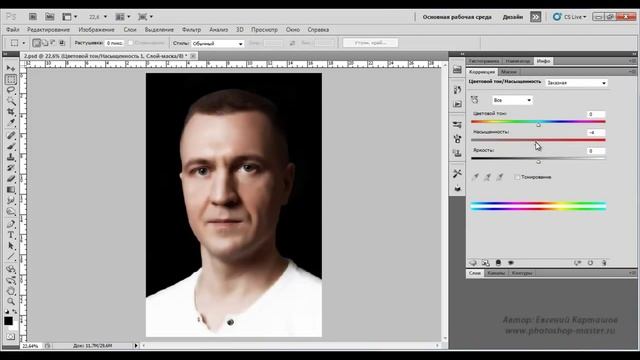
Task: Toggle Quick Mask mode at toolbox bottom
Action: point(11,337)
